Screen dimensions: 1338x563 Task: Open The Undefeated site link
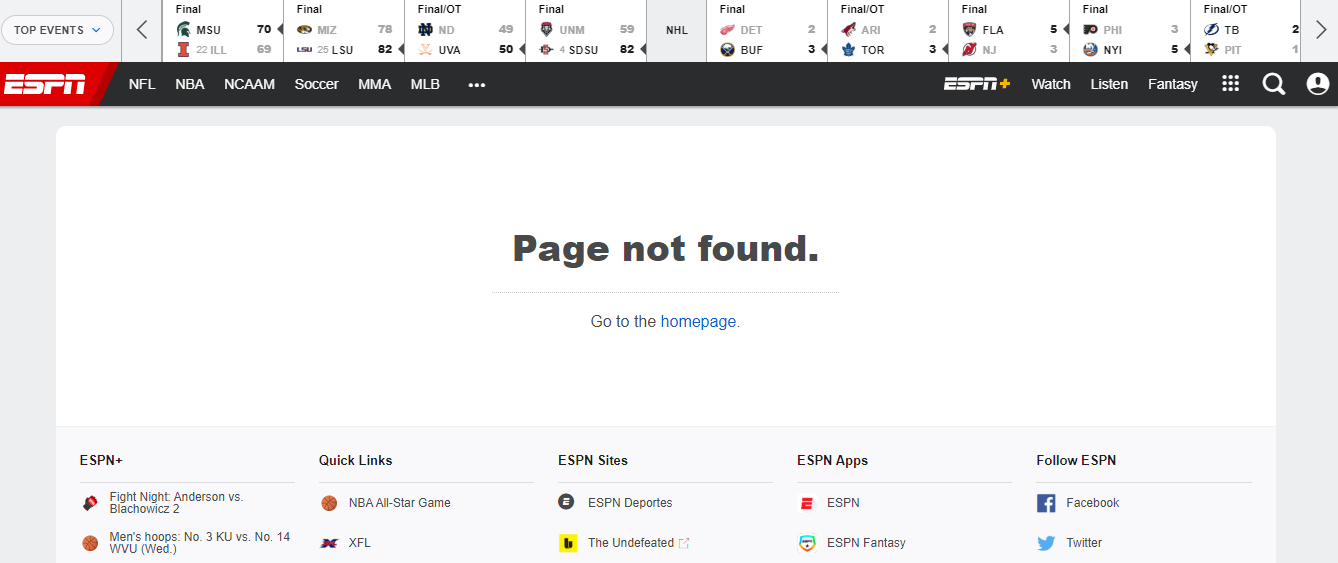point(631,543)
